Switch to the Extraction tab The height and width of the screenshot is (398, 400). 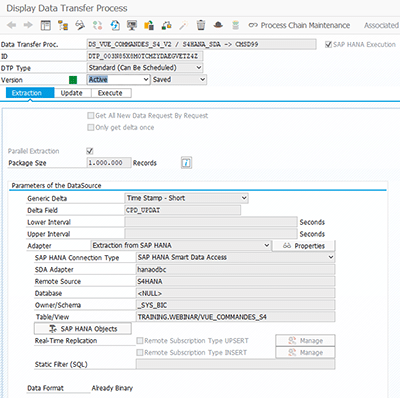tap(30, 93)
